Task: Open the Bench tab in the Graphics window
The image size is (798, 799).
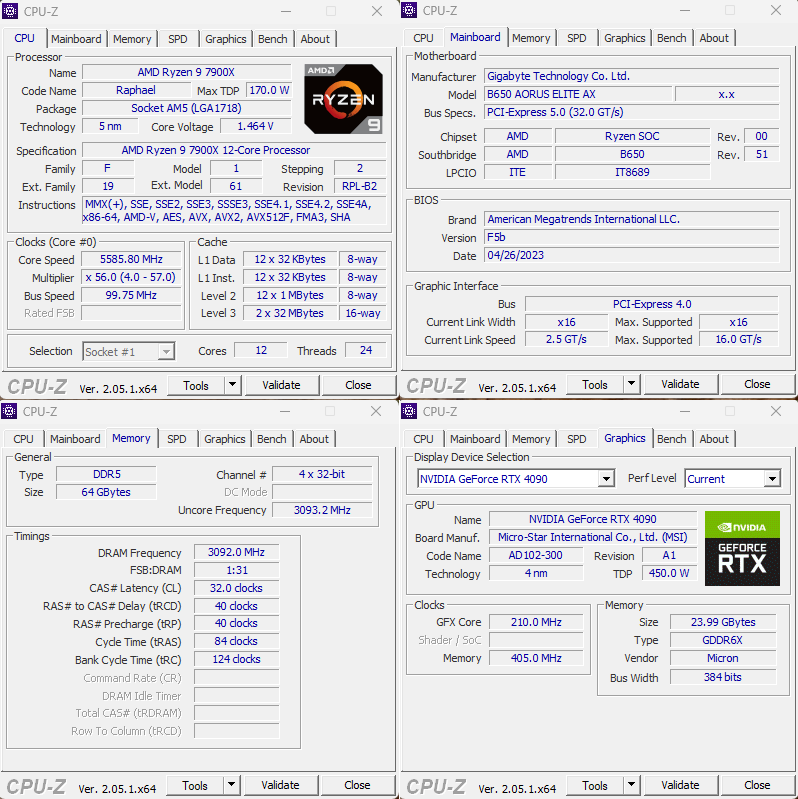Action: [672, 439]
